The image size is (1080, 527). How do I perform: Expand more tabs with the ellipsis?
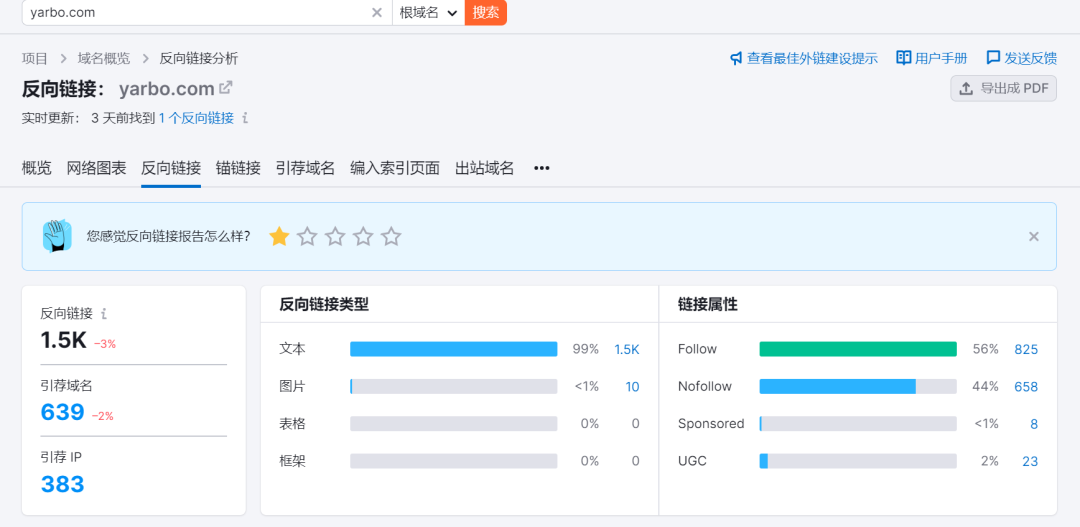(542, 168)
